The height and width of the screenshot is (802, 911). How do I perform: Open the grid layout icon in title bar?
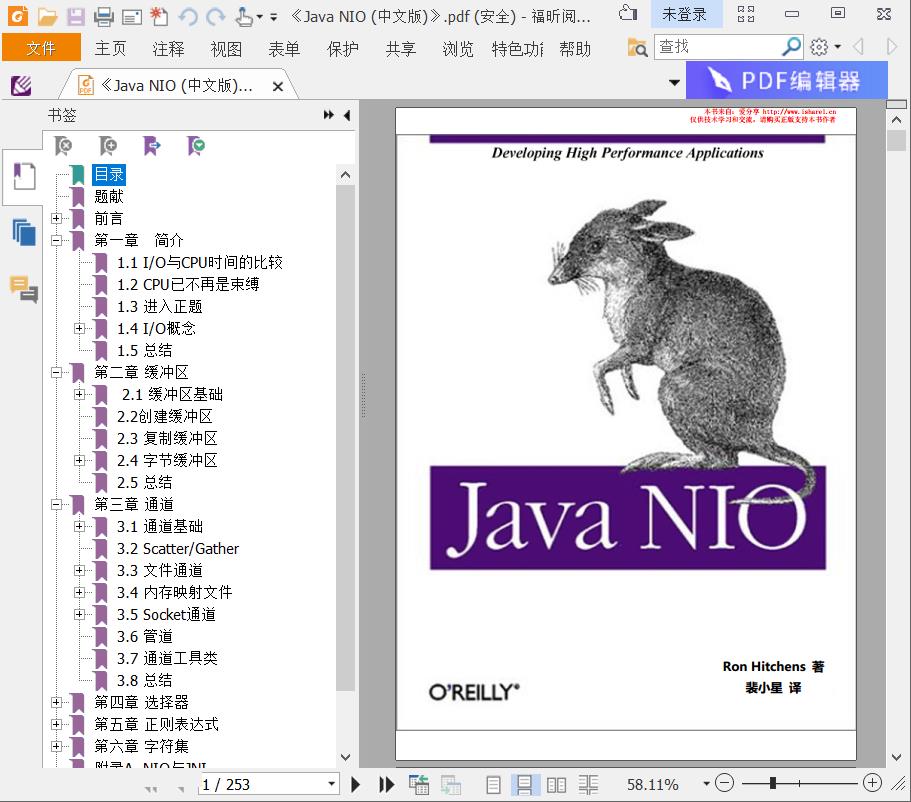[x=745, y=13]
